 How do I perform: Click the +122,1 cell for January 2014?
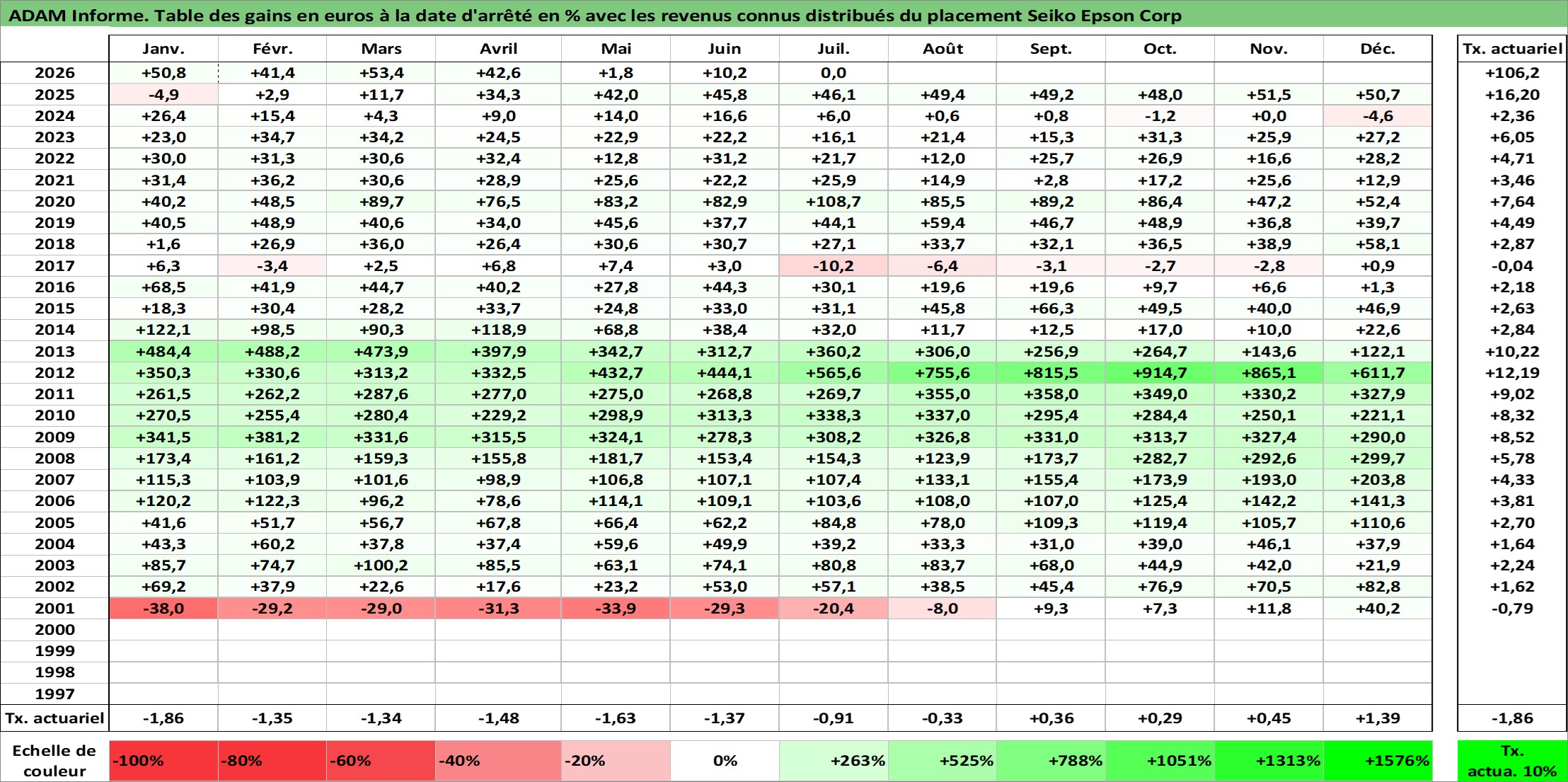coord(163,330)
